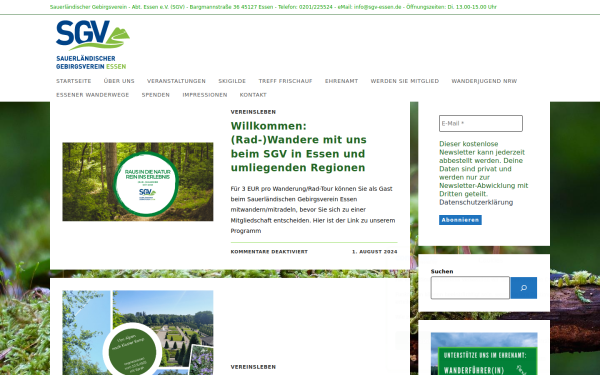Click the forest 'Raus in die Natur' thumbnail
This screenshot has height=375, width=600.
[138, 182]
